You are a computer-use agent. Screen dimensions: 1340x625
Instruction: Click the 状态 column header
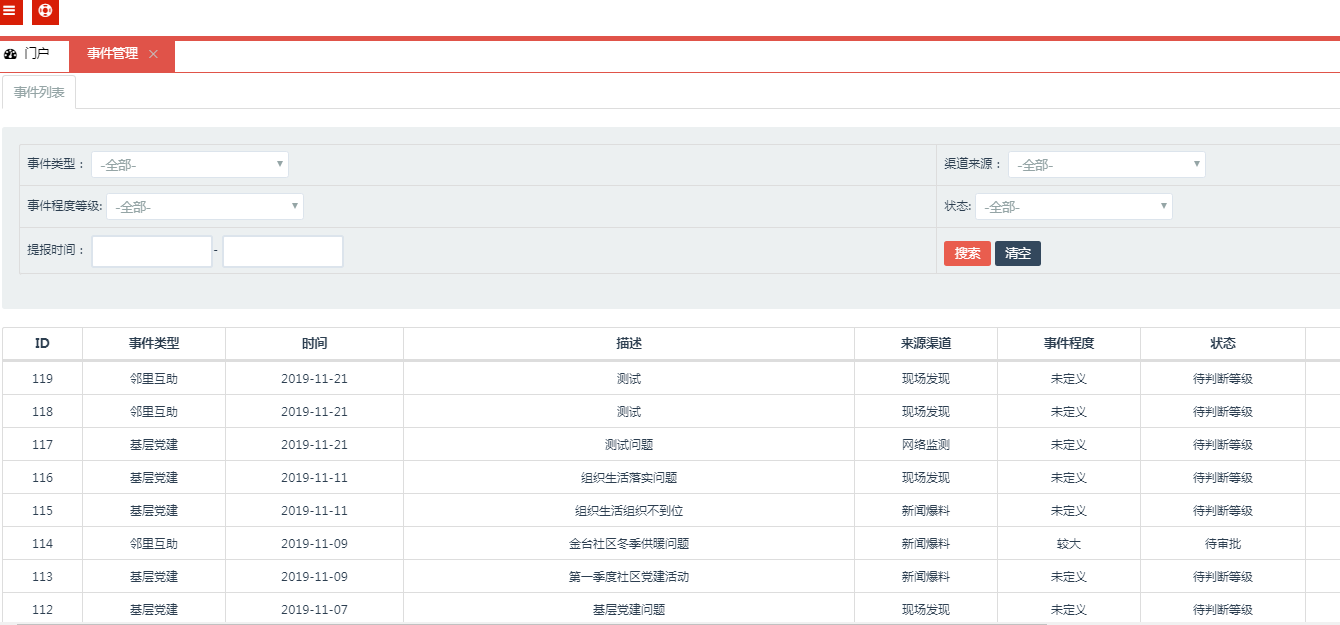[1222, 343]
